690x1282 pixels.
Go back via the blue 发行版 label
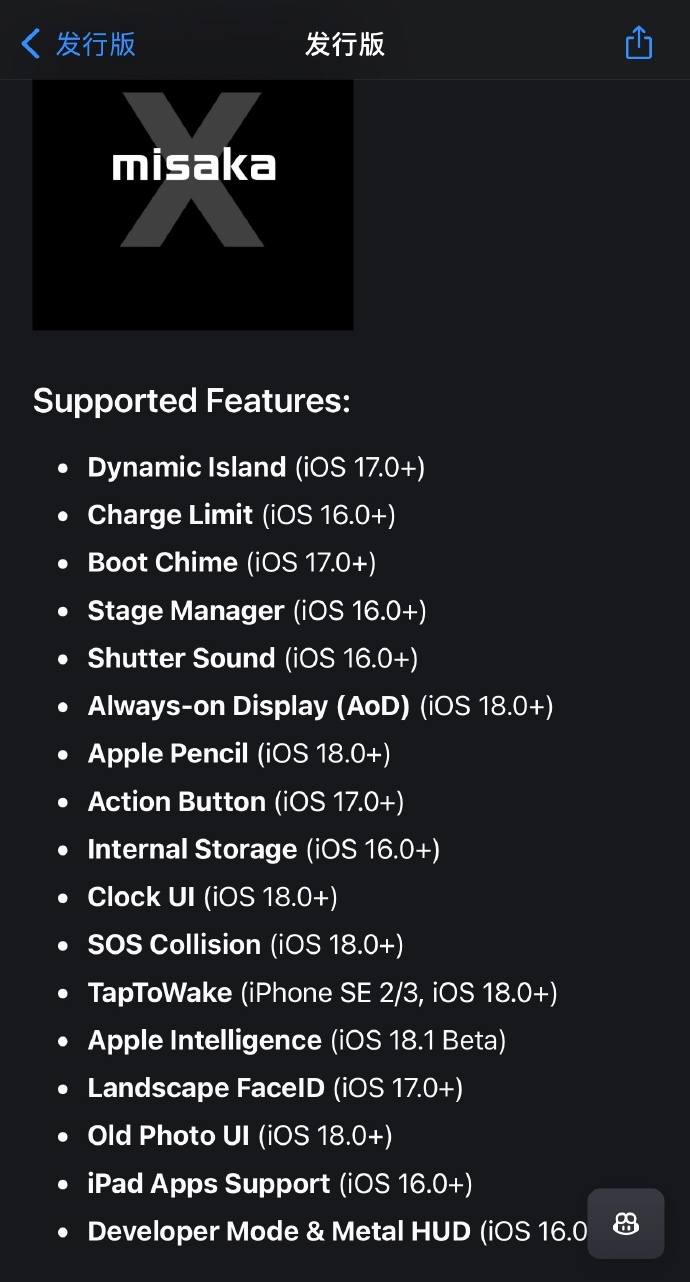pos(95,44)
